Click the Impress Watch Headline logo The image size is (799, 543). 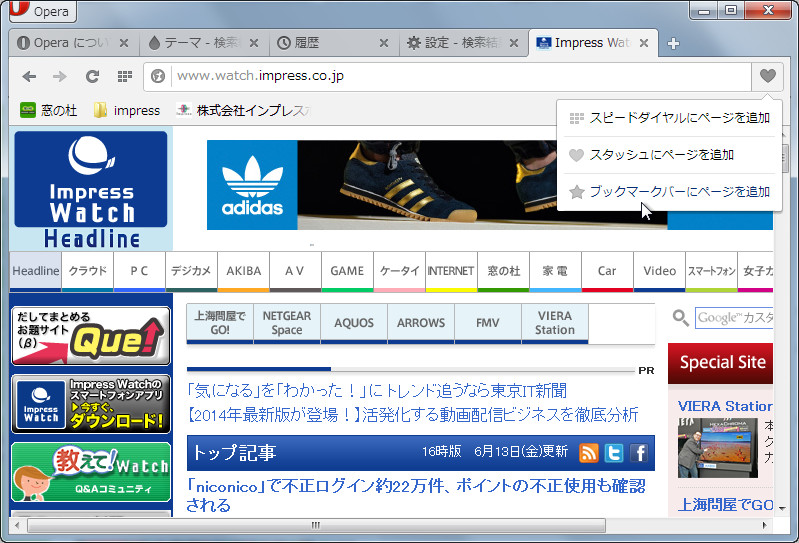pyautogui.click(x=91, y=189)
